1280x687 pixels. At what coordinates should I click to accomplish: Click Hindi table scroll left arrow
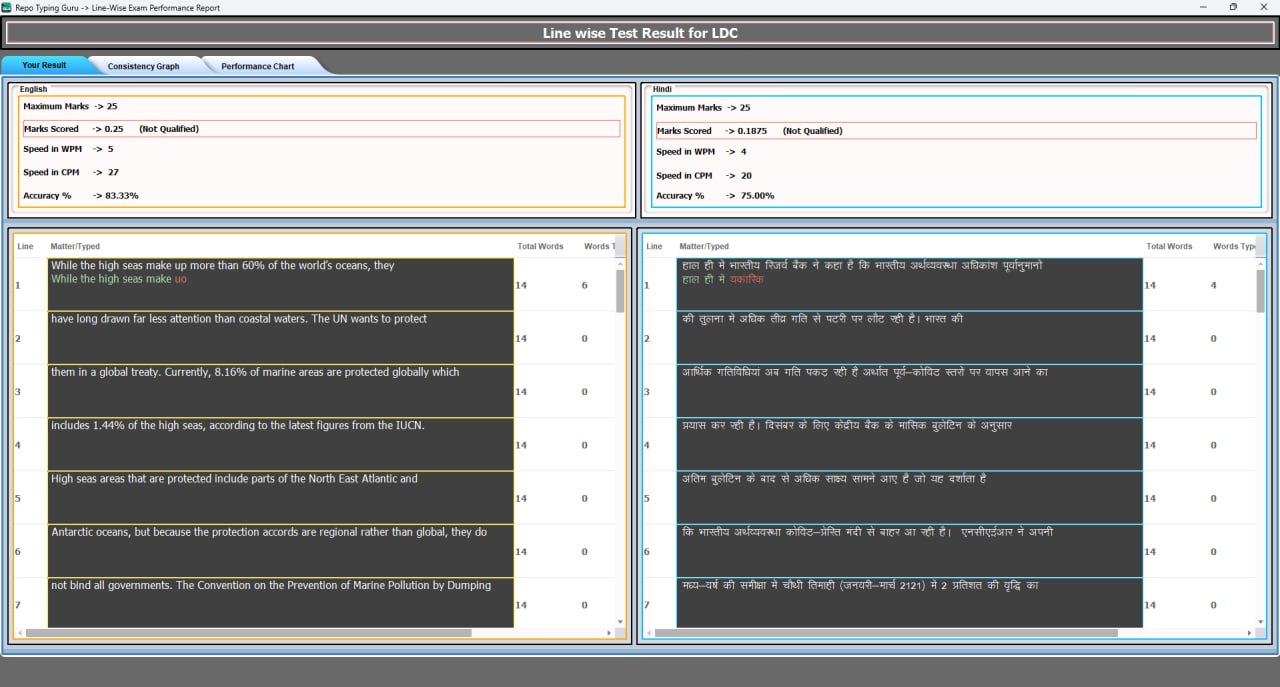(x=648, y=633)
